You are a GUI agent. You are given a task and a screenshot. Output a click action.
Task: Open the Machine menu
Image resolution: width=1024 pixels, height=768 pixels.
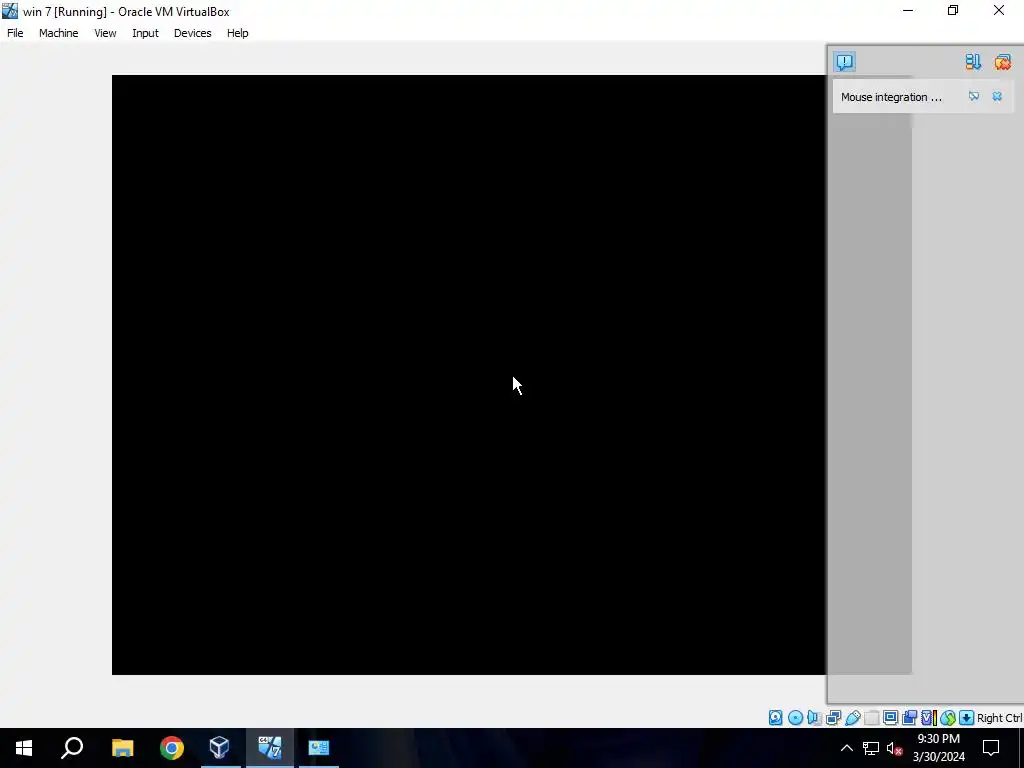tap(59, 33)
